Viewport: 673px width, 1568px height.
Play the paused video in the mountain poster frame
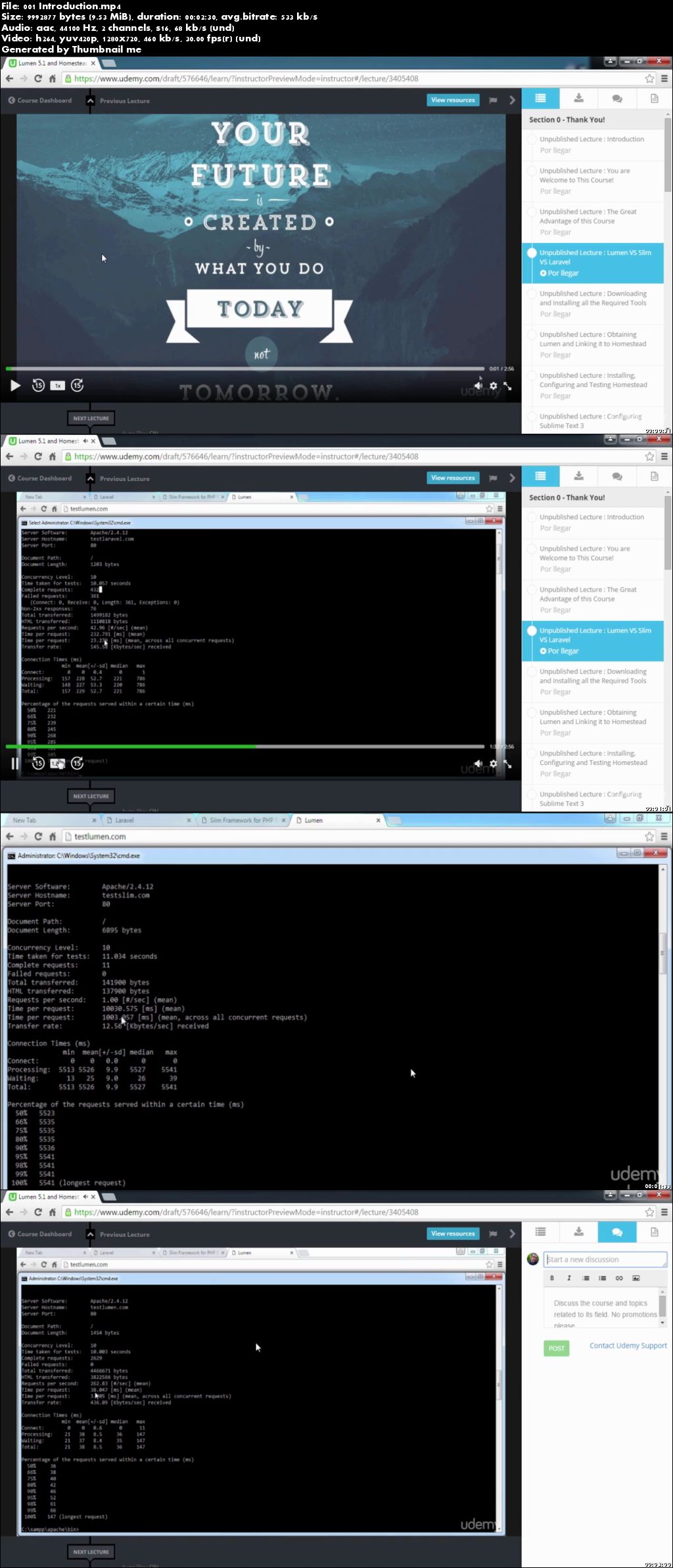15,386
